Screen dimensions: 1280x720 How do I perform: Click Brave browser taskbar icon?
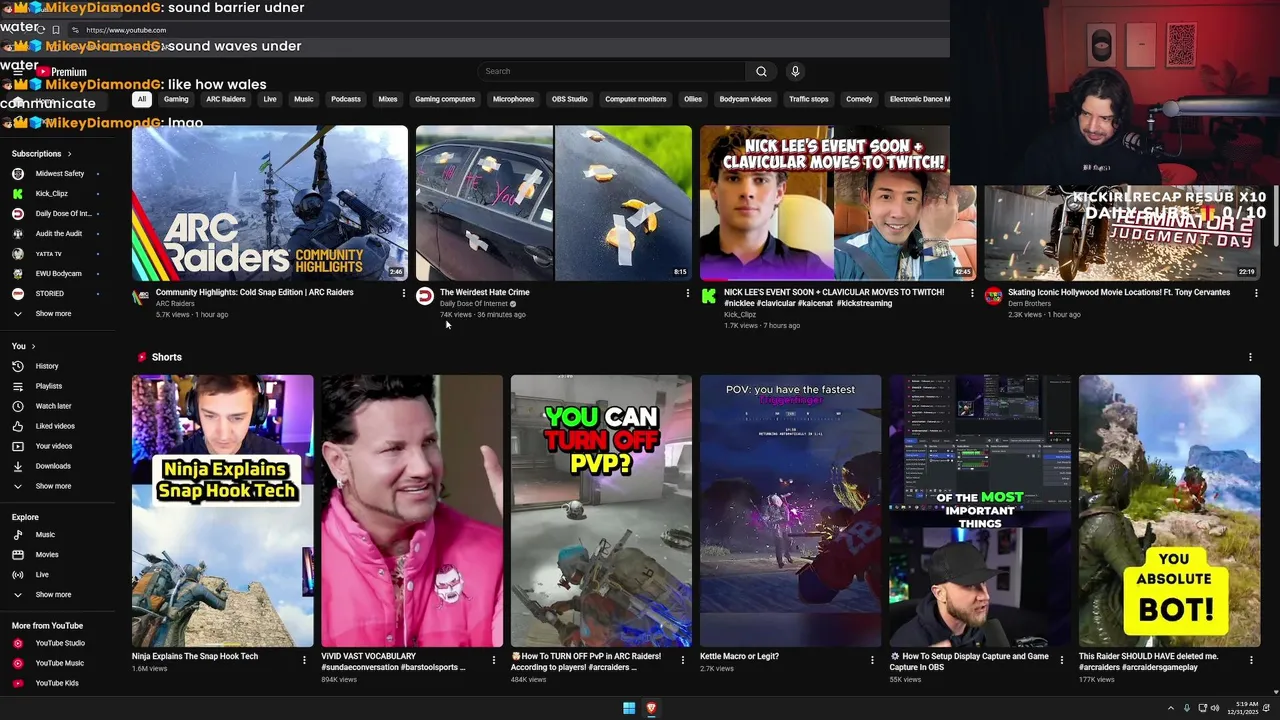651,708
